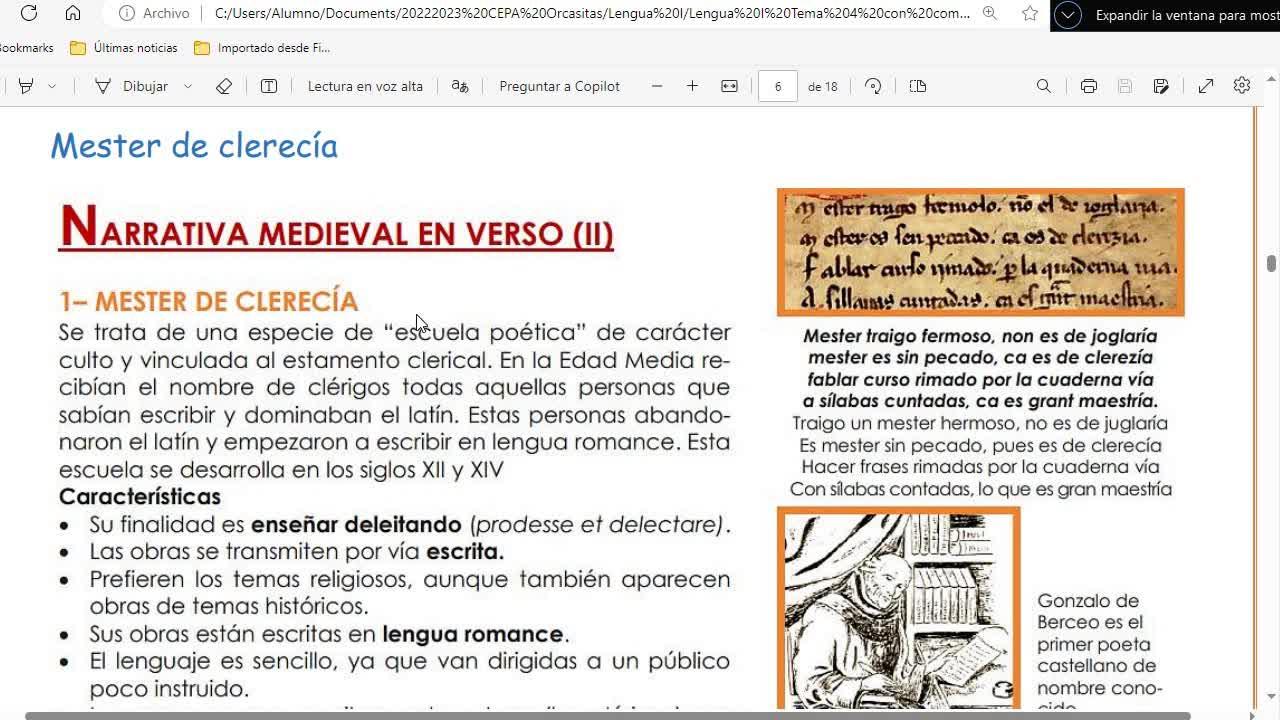Print the PDF document
This screenshot has width=1280, height=720.
pos(1089,86)
